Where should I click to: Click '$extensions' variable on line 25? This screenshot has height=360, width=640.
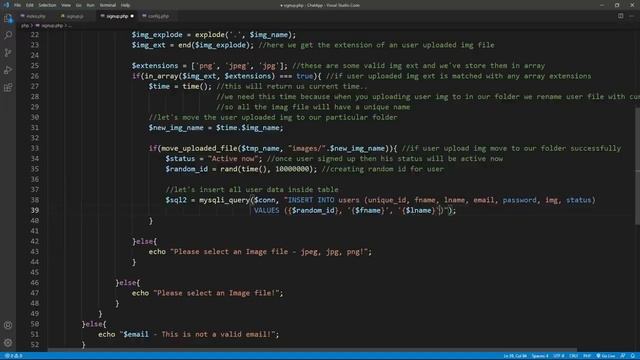click(x=155, y=66)
